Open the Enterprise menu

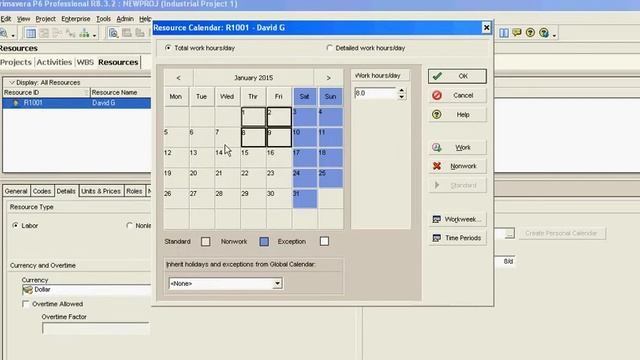pos(76,19)
